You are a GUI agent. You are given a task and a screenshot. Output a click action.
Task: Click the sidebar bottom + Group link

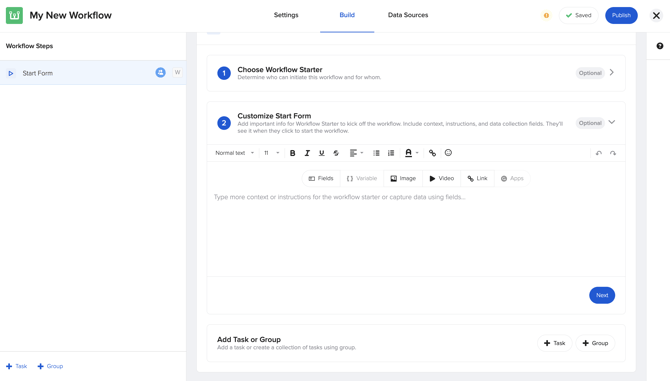[50, 366]
